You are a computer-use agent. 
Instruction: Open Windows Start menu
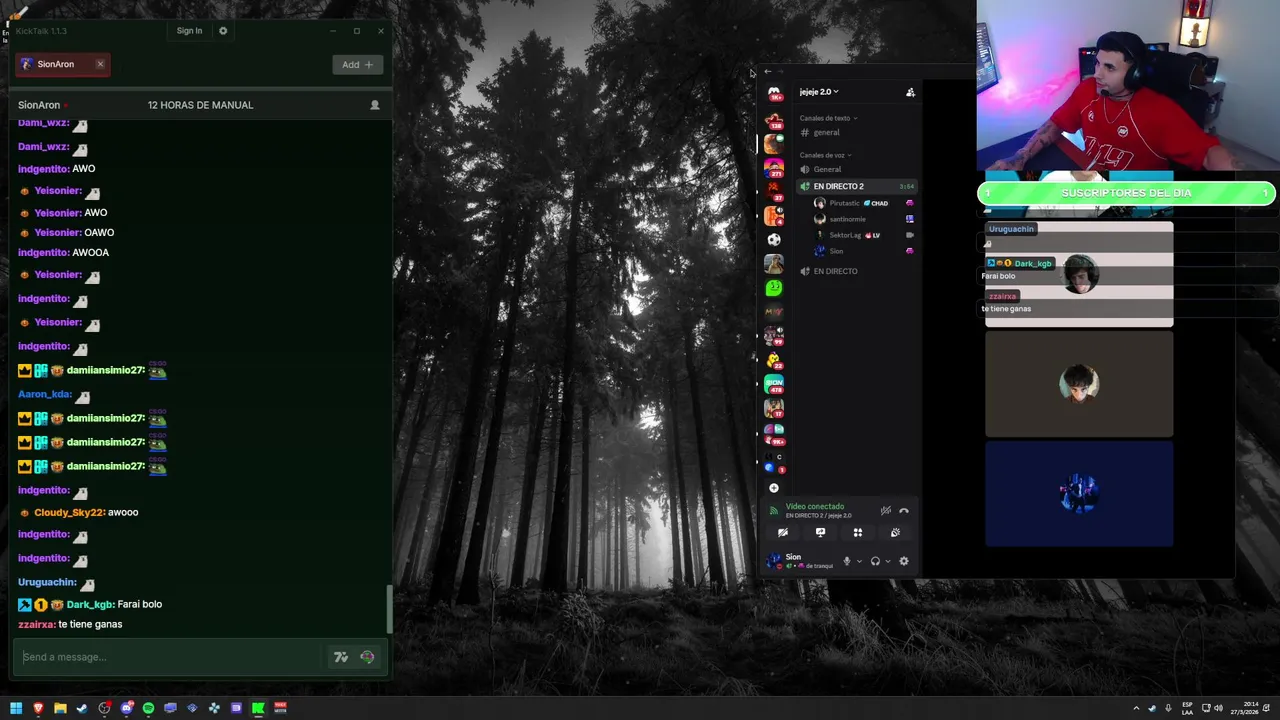(x=16, y=709)
